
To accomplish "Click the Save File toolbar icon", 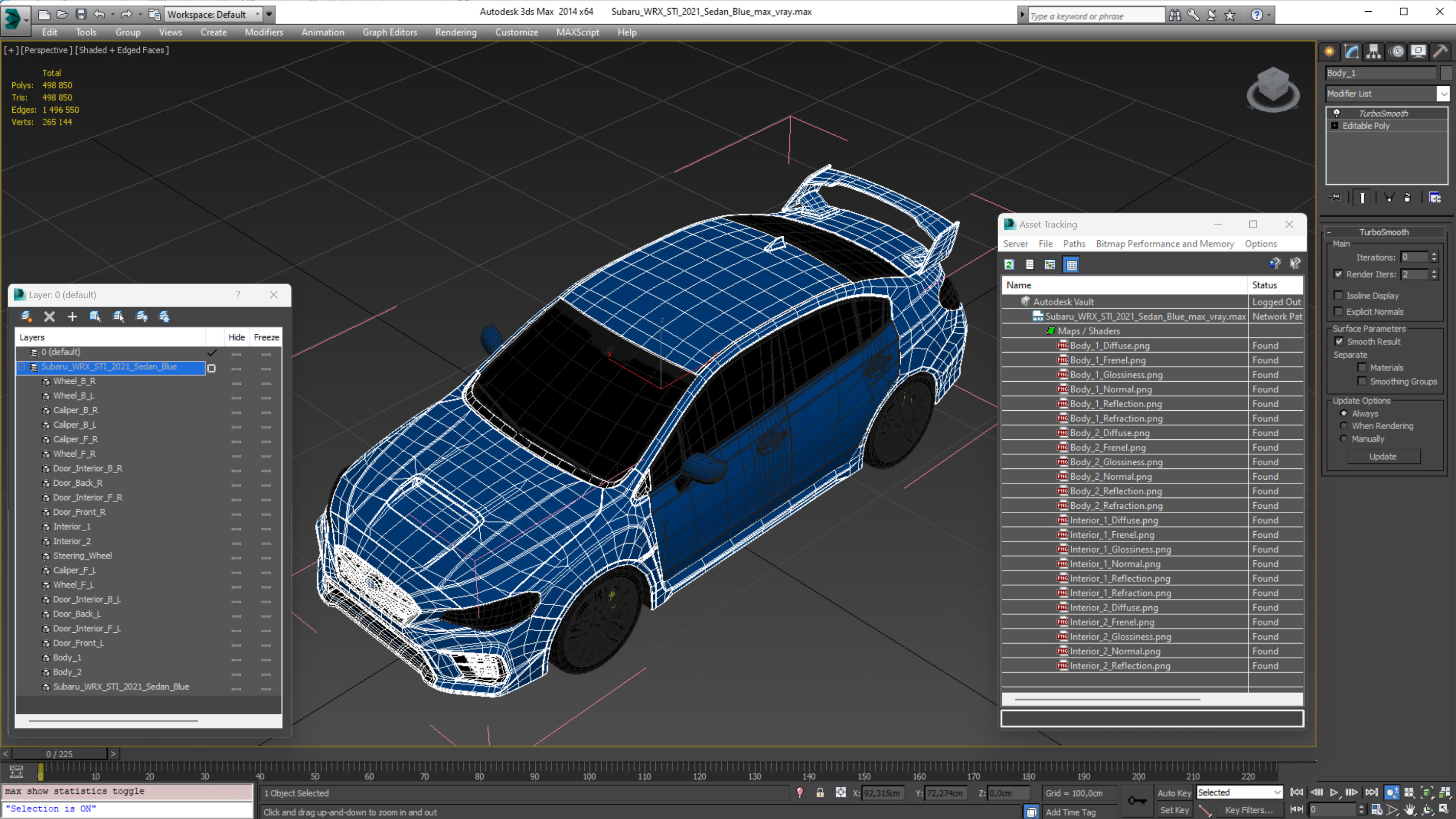I will tap(81, 15).
